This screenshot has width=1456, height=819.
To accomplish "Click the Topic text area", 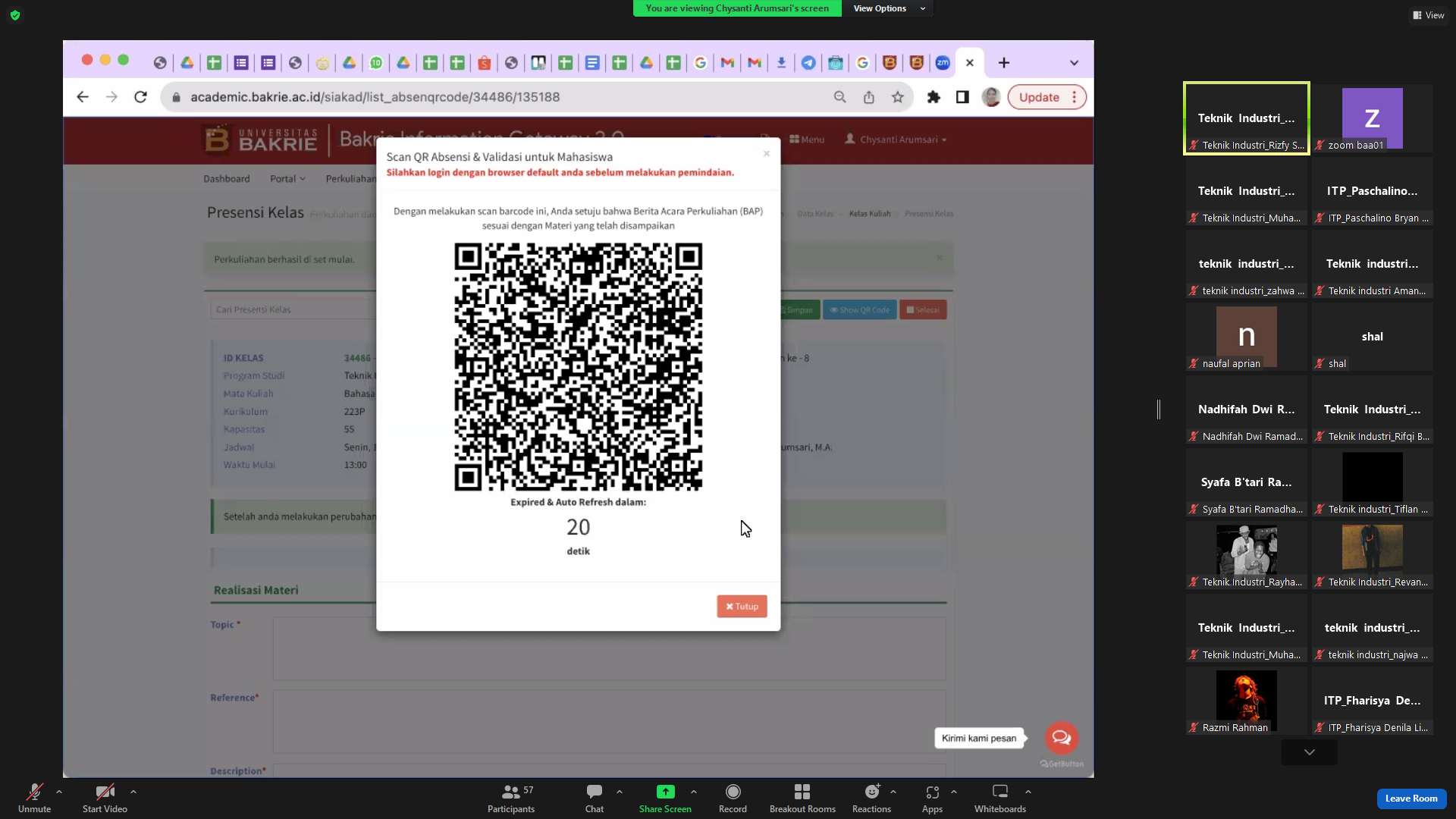I will (x=609, y=648).
